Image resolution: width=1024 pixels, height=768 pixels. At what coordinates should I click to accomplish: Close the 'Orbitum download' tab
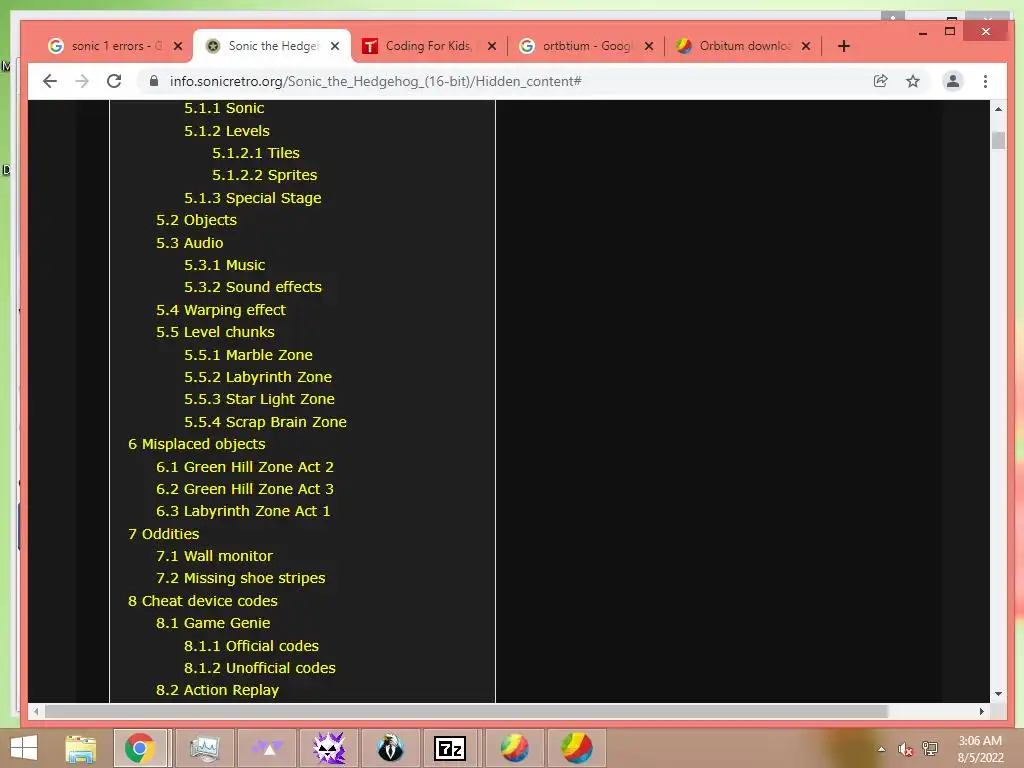tap(806, 46)
